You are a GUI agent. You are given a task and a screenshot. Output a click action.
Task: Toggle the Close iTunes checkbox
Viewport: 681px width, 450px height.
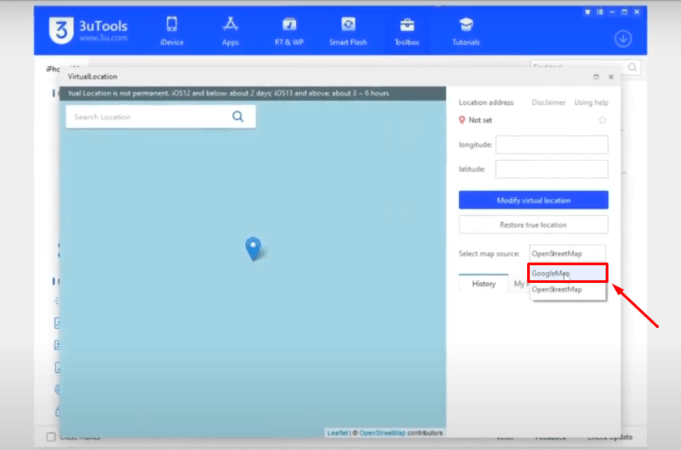tap(51, 437)
